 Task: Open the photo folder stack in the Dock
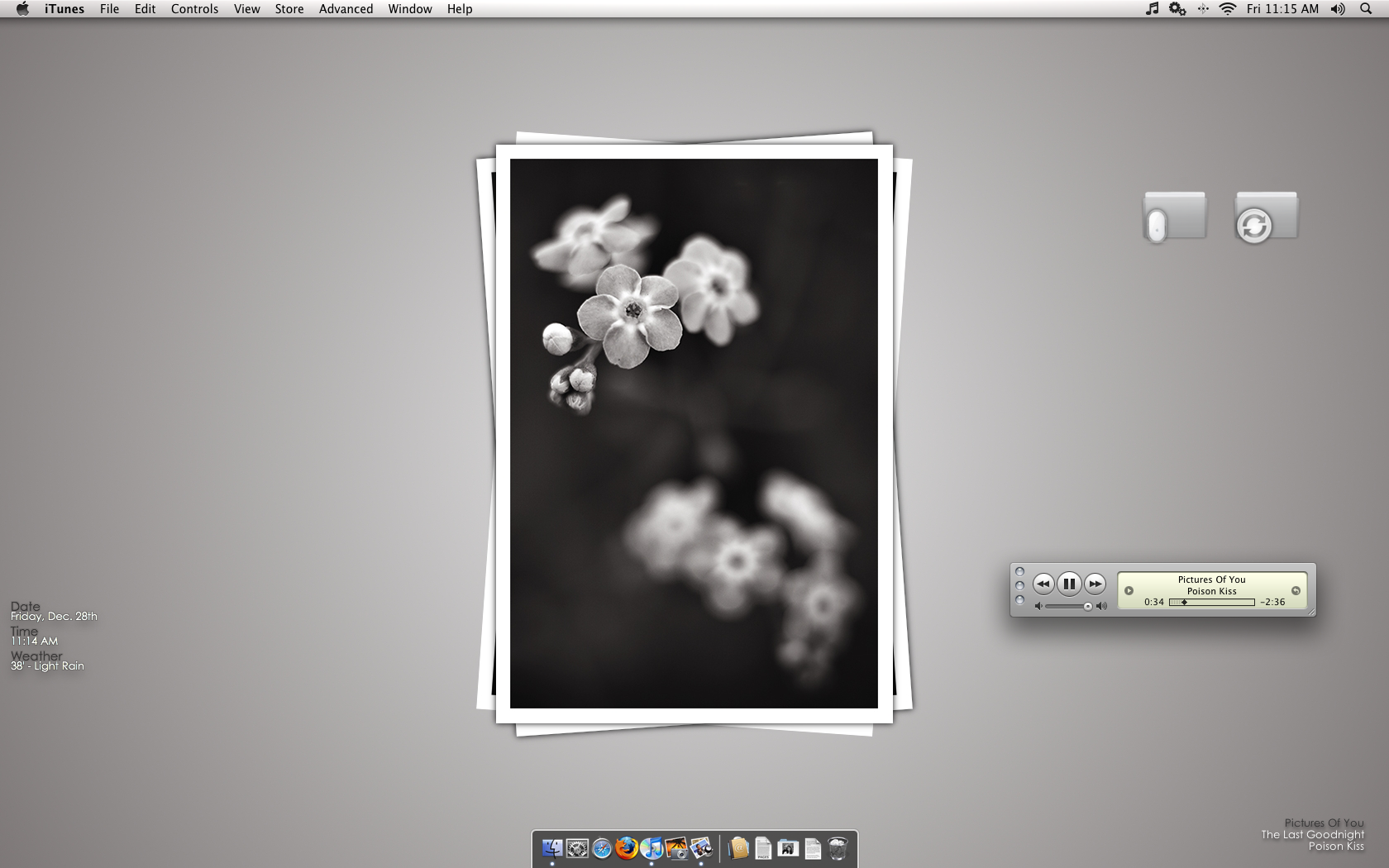coord(788,848)
